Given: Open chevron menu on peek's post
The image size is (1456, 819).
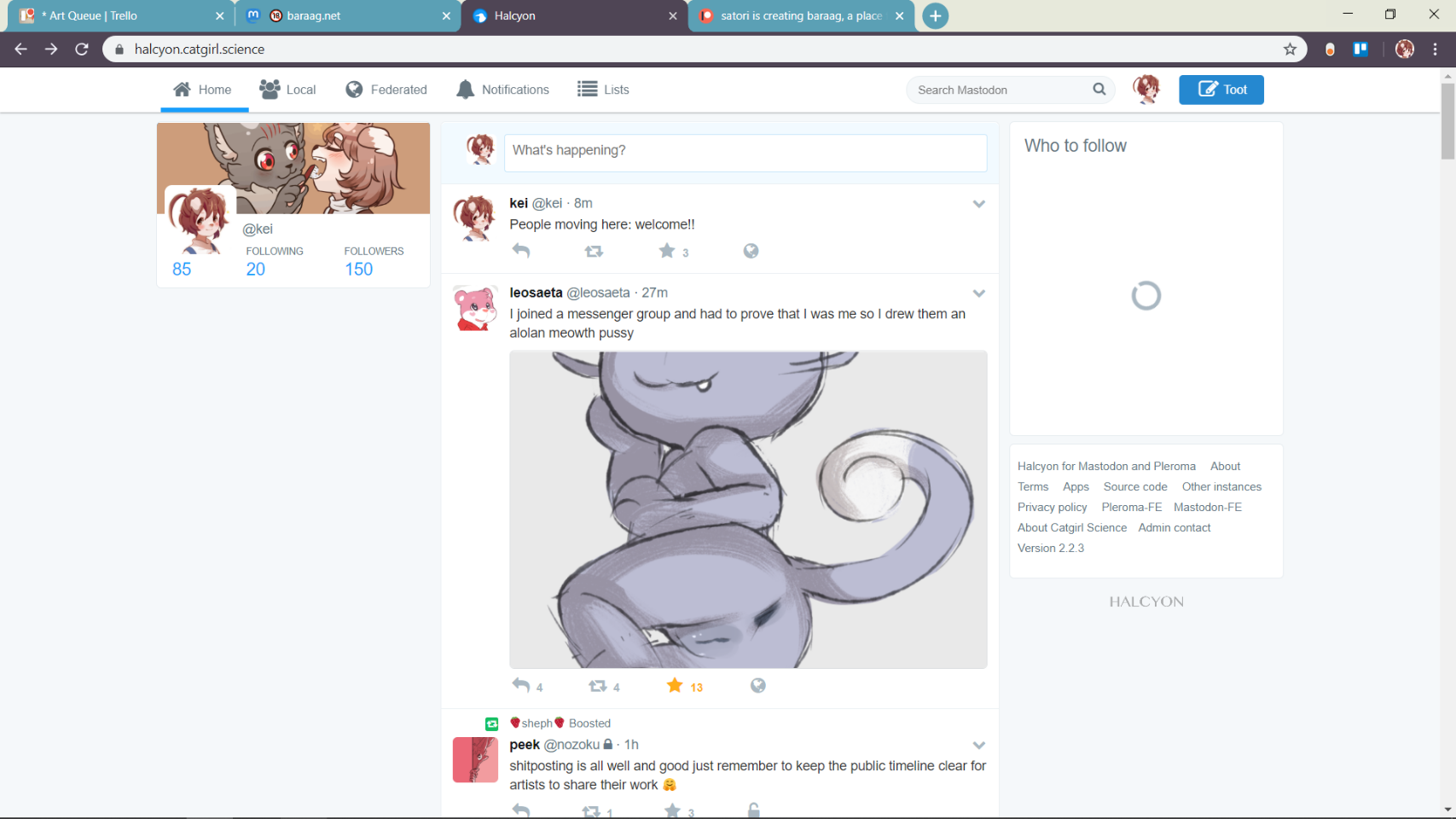Looking at the screenshot, I should pos(979,746).
